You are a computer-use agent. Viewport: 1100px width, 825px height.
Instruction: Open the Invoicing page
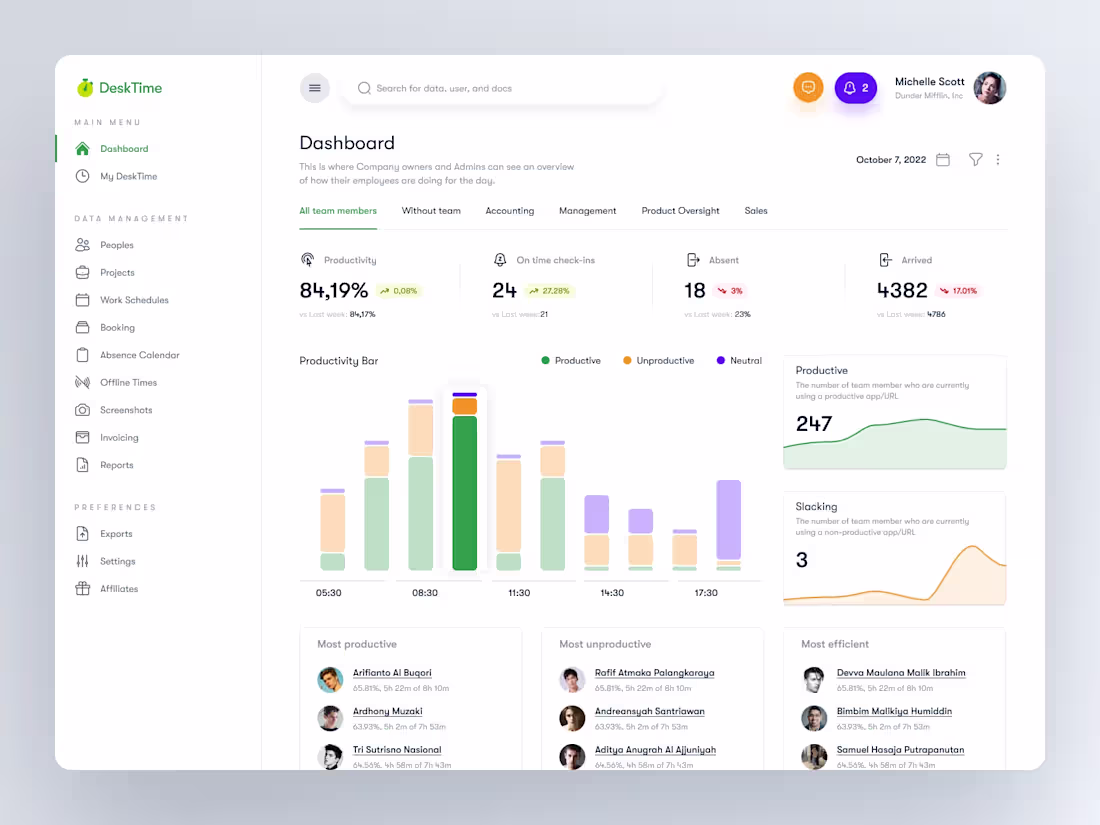pyautogui.click(x=120, y=437)
